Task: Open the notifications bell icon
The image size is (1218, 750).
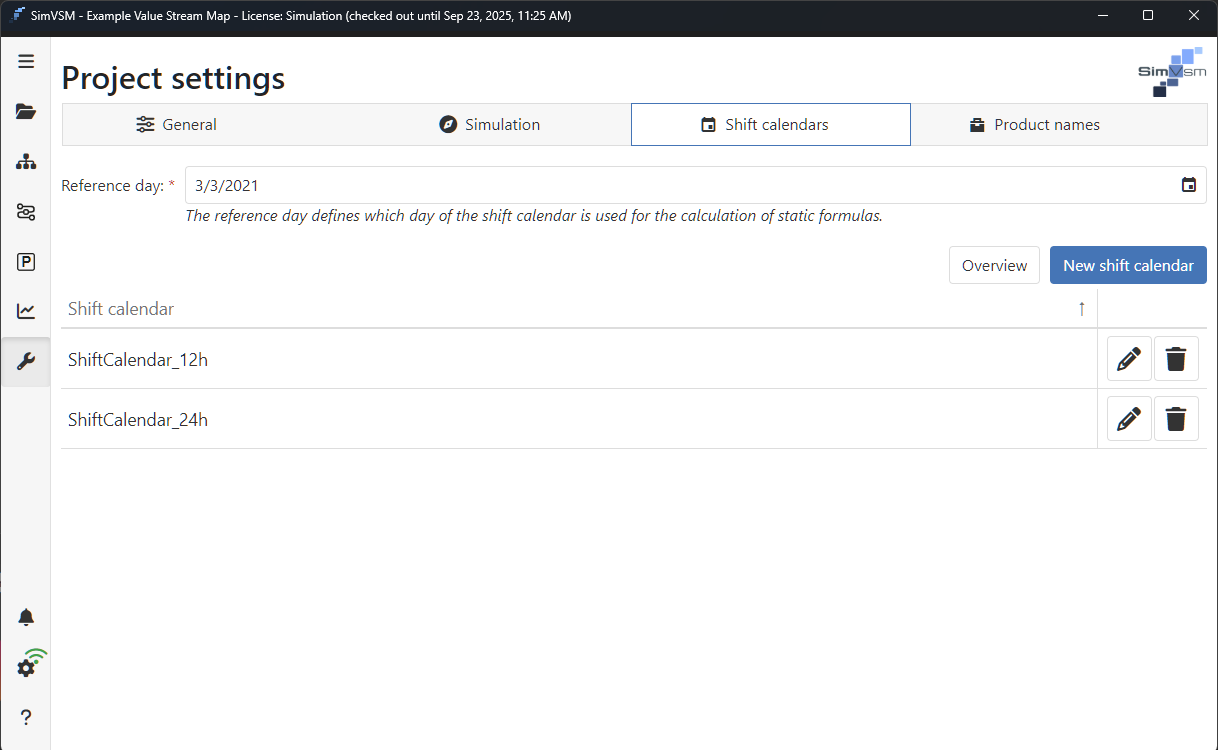Action: coord(26,617)
